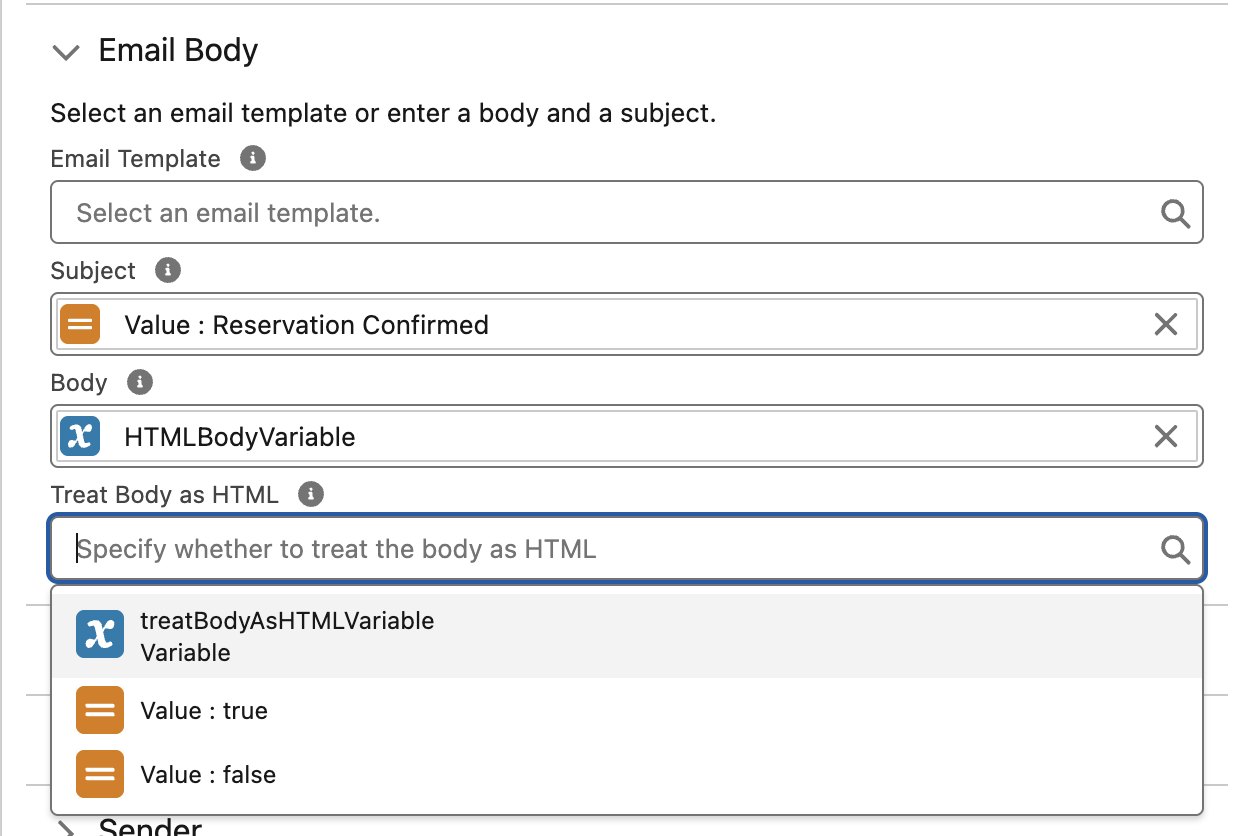Pick the 'Value : false' option
The width and height of the screenshot is (1234, 836).
tap(208, 775)
